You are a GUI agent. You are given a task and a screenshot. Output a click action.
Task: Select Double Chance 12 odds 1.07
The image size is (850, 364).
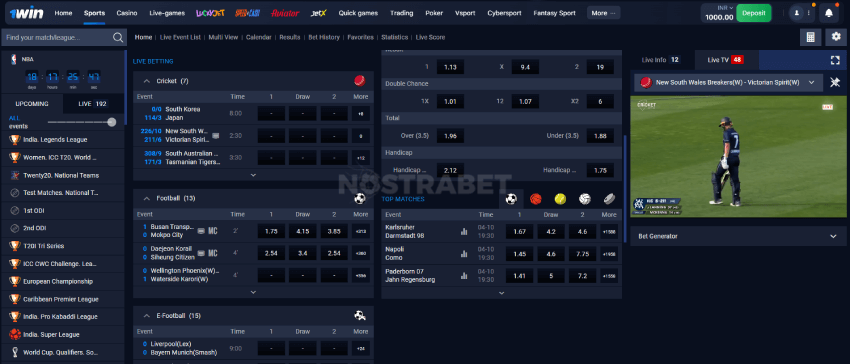525,101
